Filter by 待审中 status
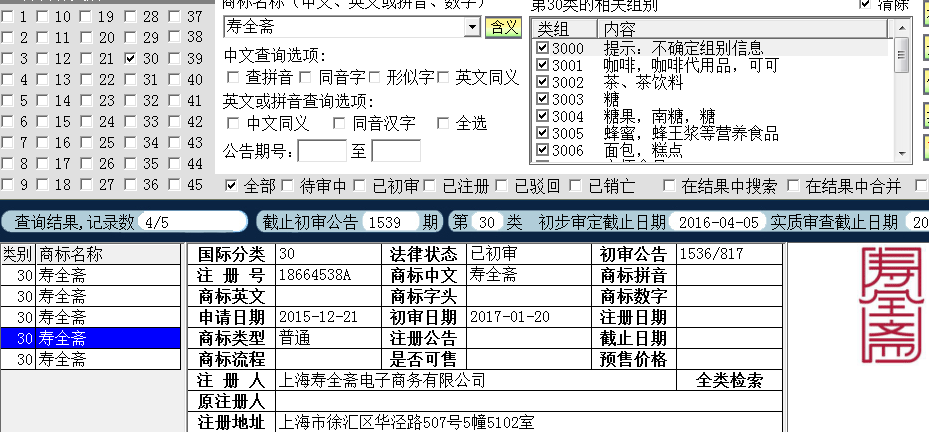 287,186
